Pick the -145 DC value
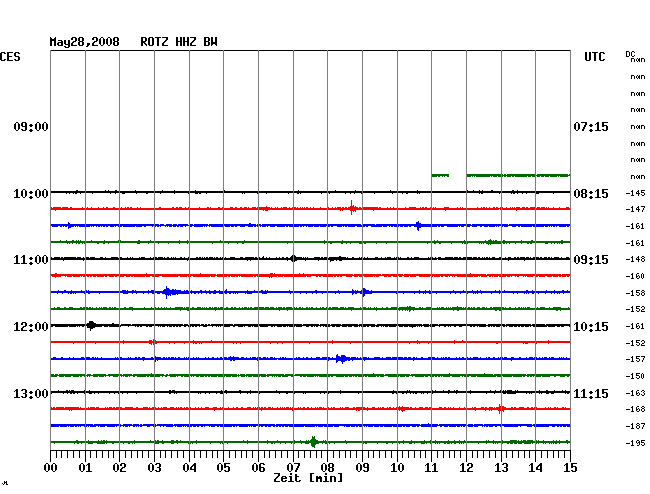This screenshot has width=650, height=494. click(635, 193)
